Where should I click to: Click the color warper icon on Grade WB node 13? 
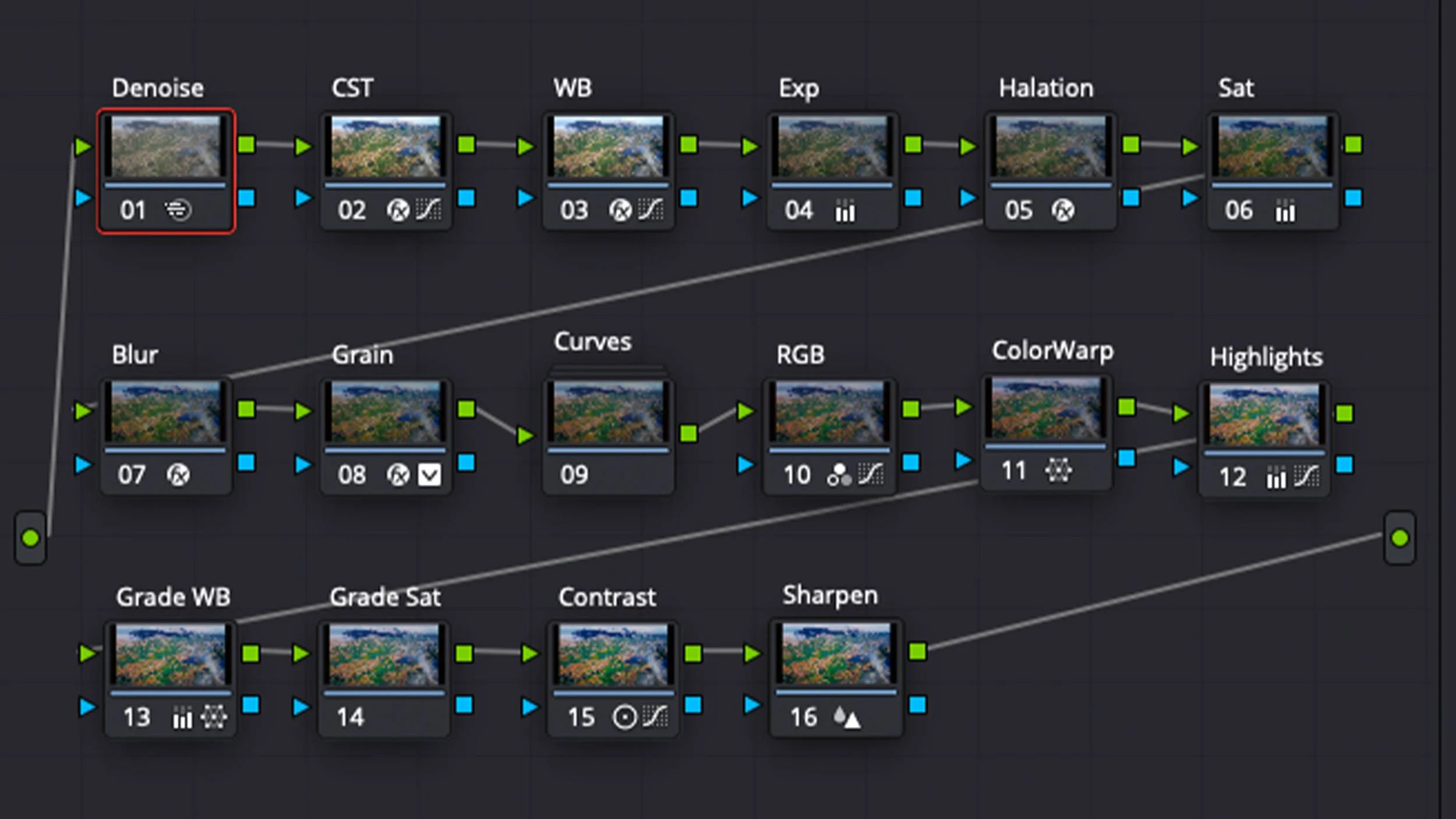click(x=214, y=717)
